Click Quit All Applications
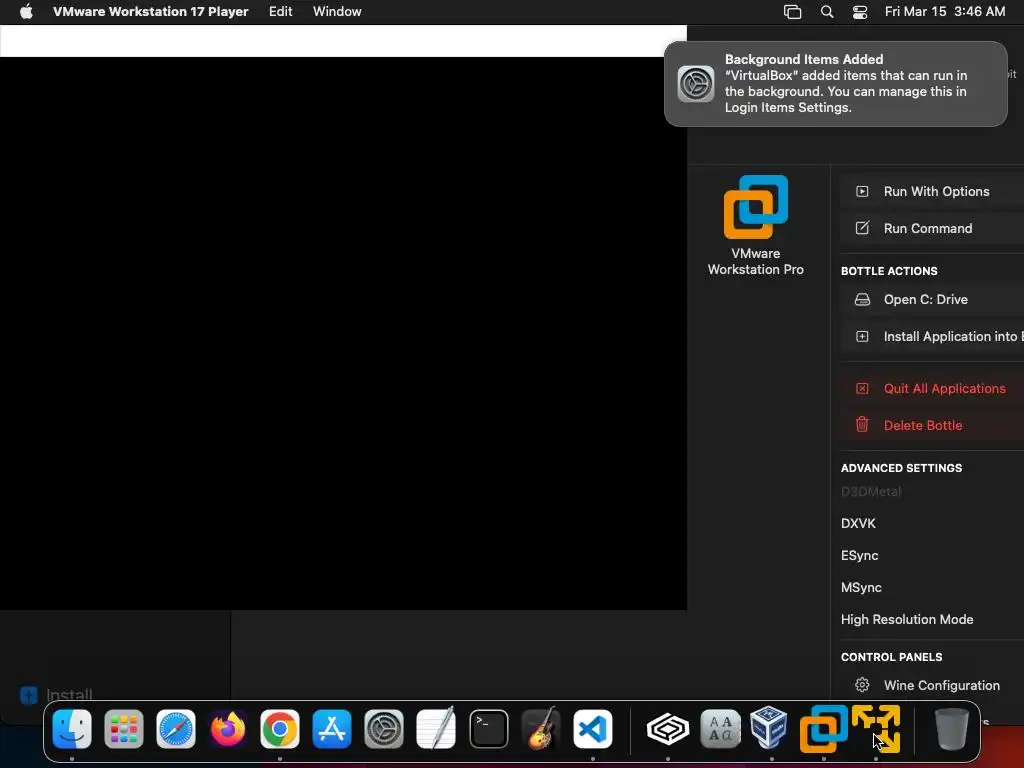The width and height of the screenshot is (1024, 768). coord(932,389)
